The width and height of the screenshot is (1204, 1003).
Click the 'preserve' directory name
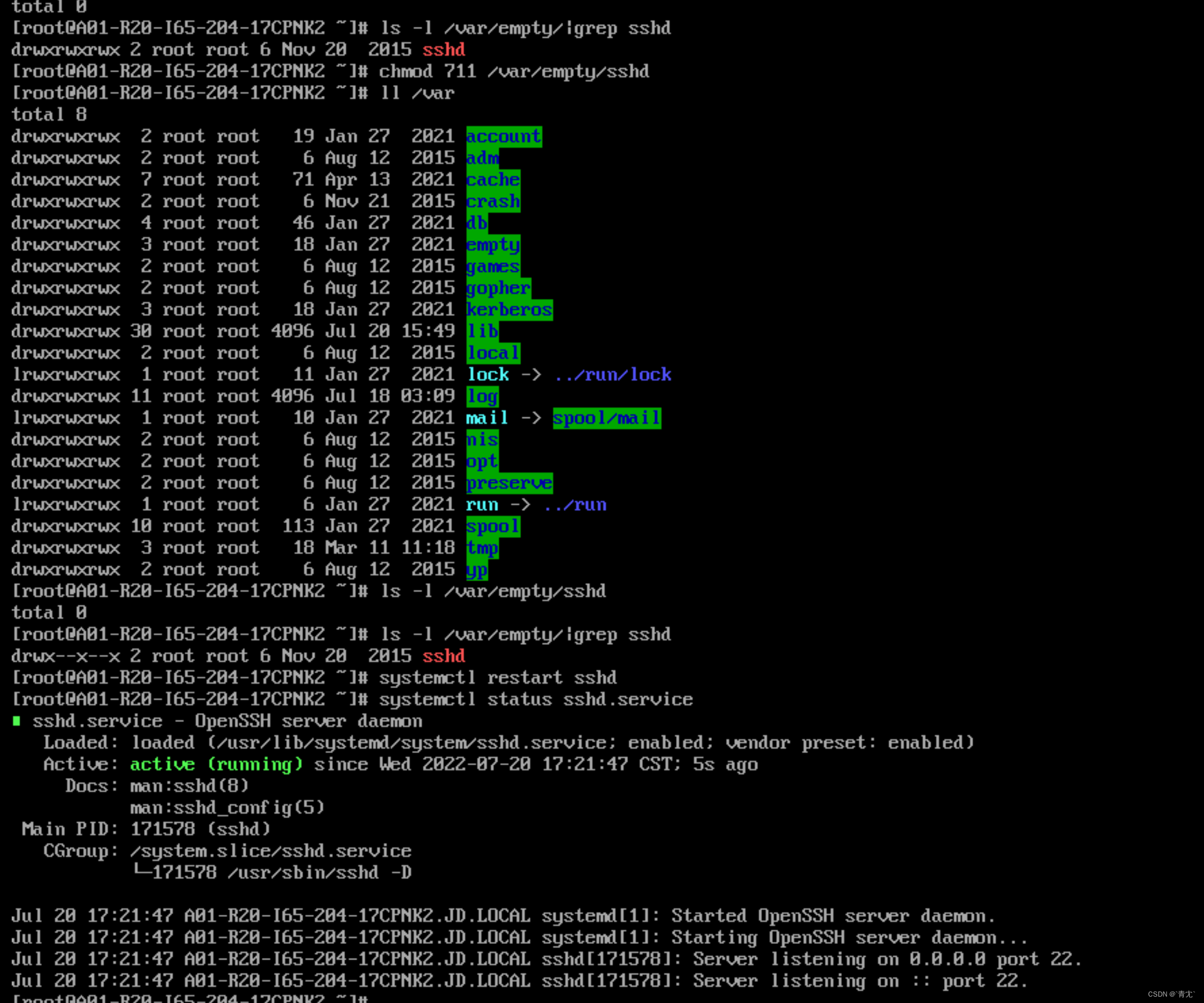[509, 483]
